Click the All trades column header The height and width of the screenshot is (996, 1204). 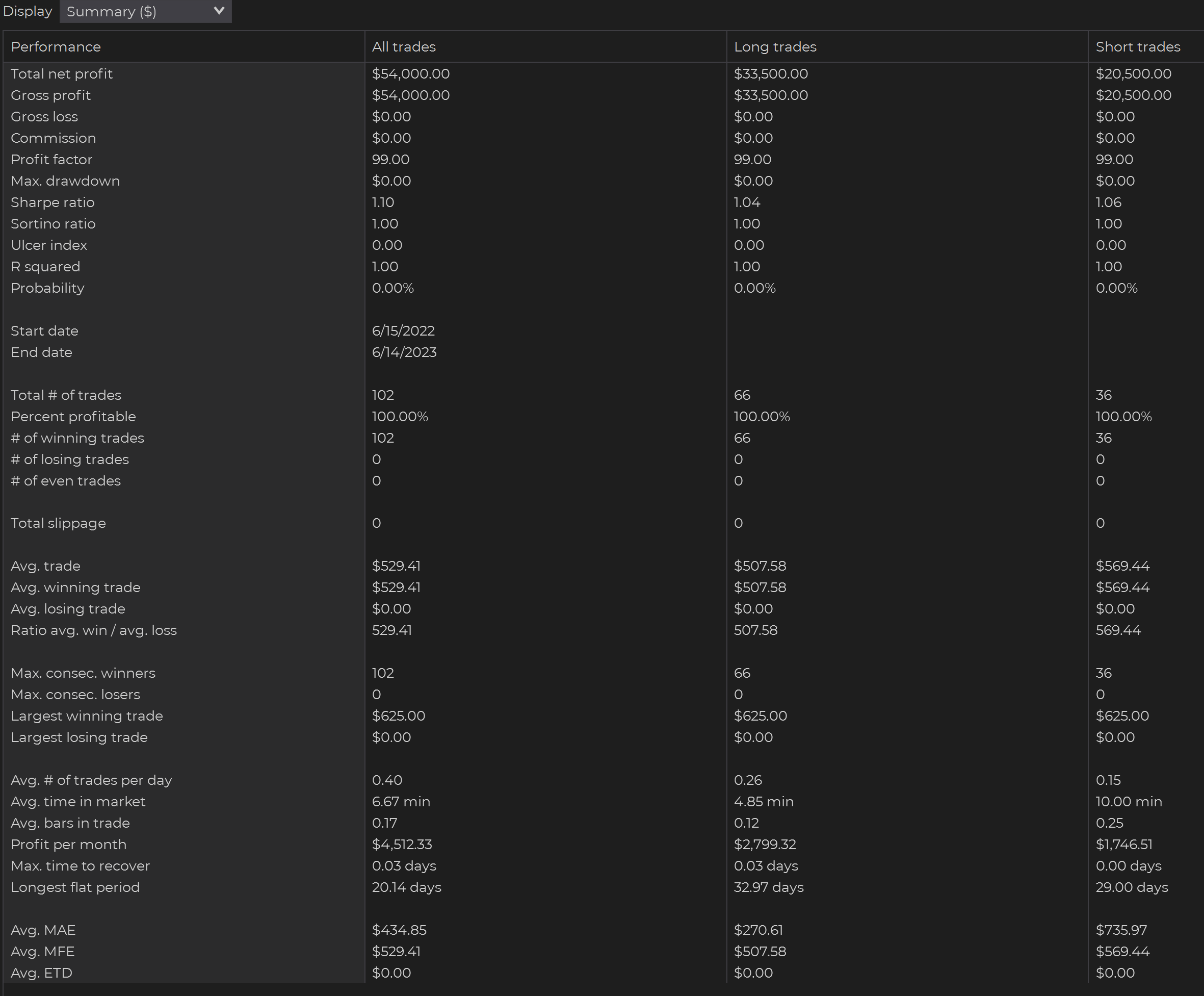(404, 47)
